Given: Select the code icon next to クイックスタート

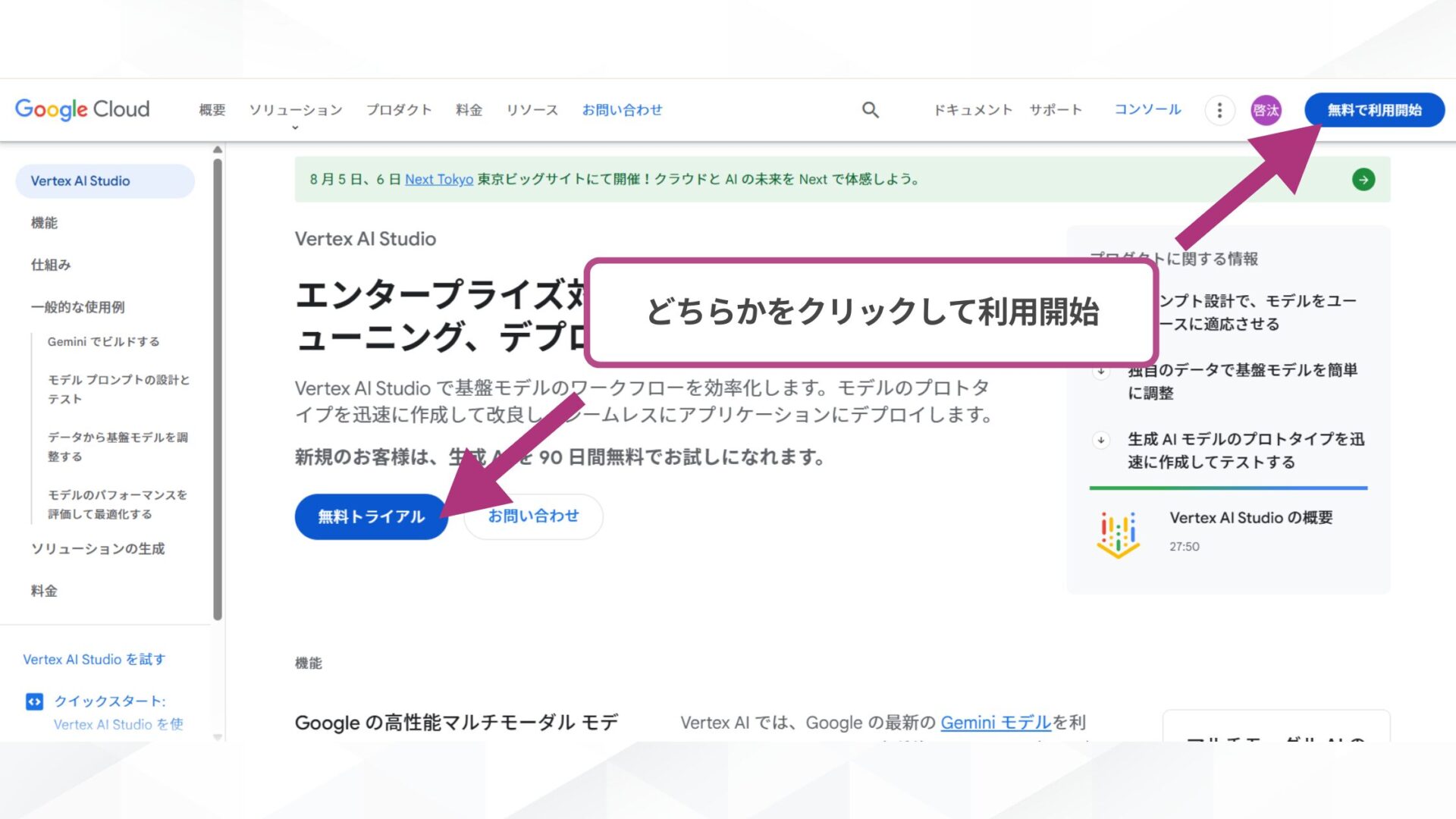Looking at the screenshot, I should [35, 701].
